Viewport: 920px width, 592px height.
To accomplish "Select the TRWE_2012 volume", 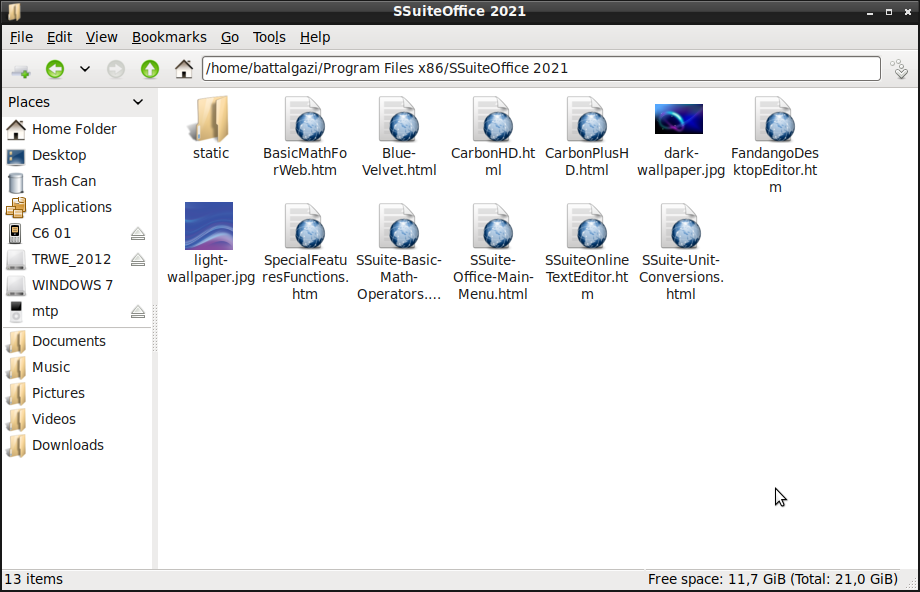I will tap(65, 259).
